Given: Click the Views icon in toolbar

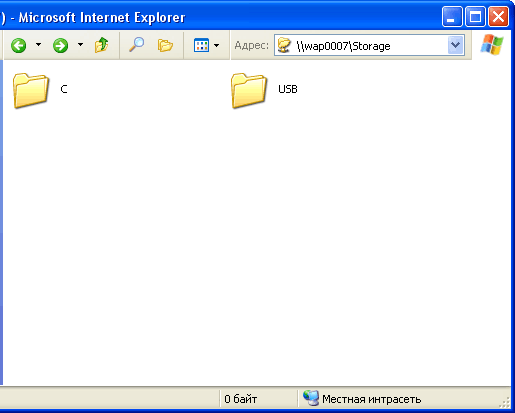Looking at the screenshot, I should 201,45.
